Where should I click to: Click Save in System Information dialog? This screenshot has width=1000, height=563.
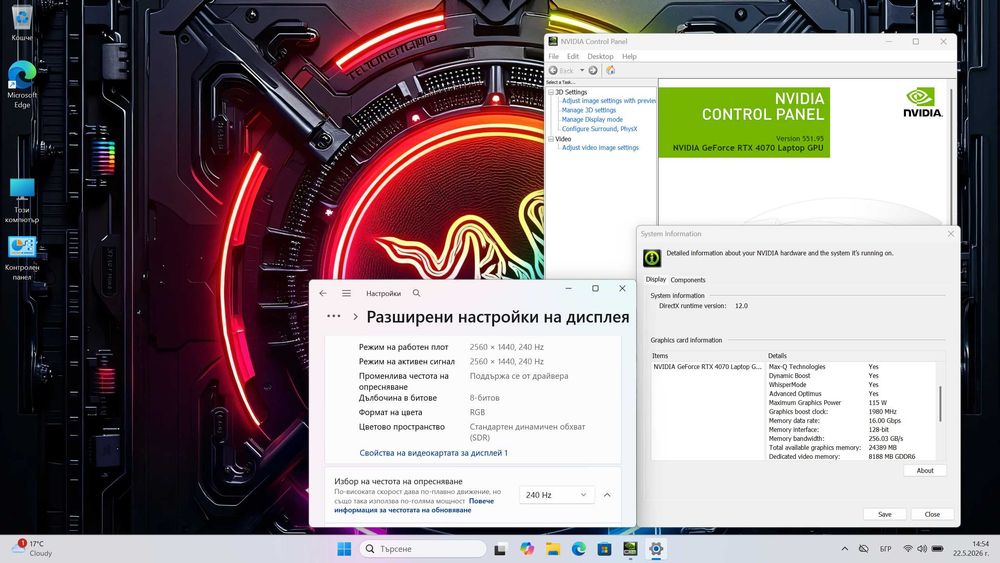885,514
